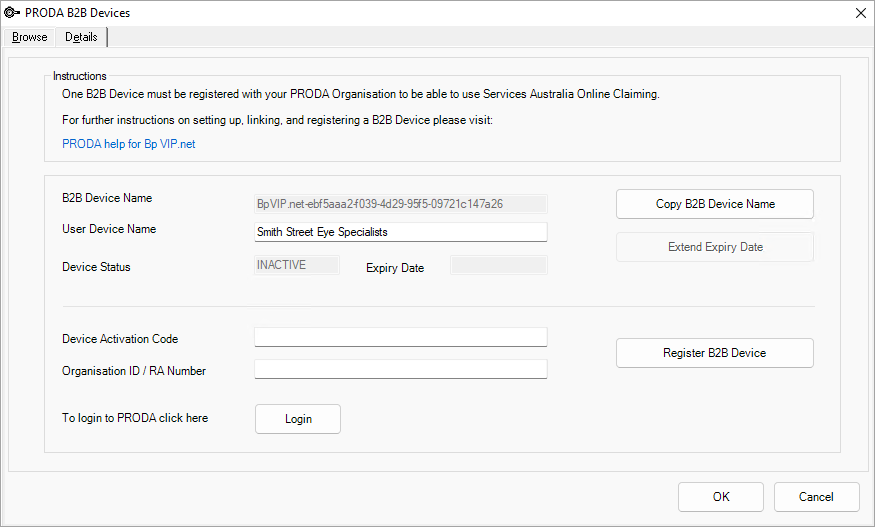The height and width of the screenshot is (527, 875).
Task: Click the 'B2B Device Name' label
Action: coord(107,198)
